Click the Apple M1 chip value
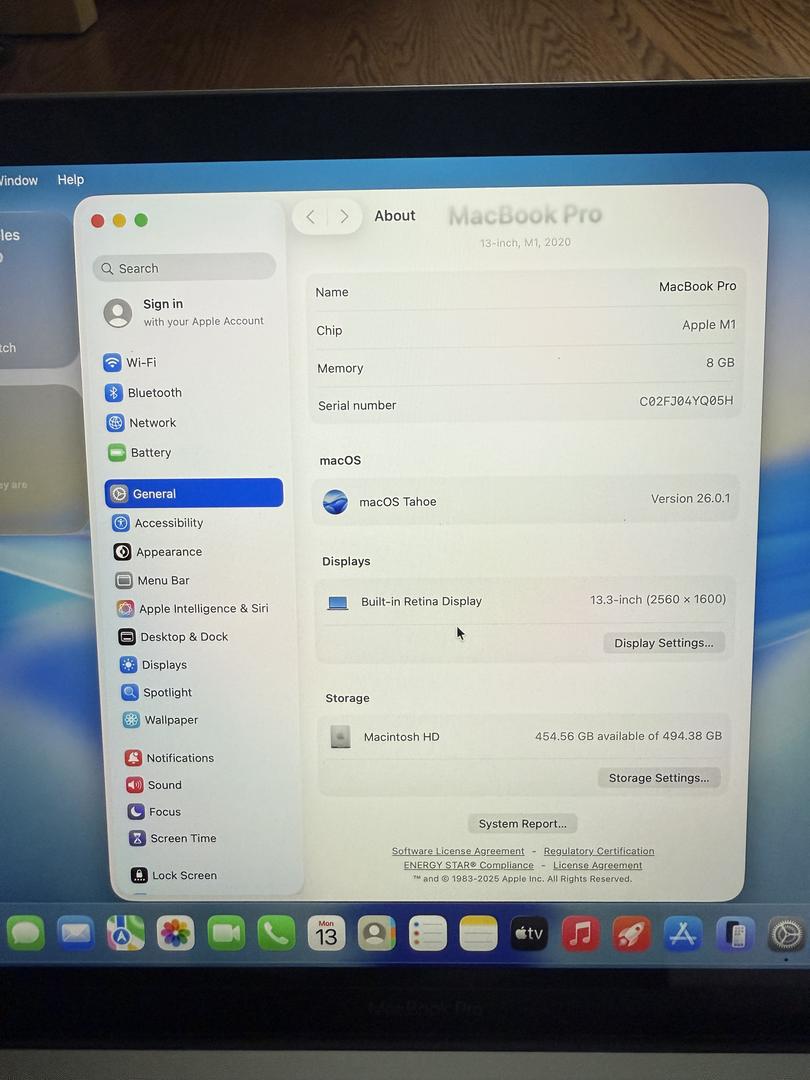 coord(709,324)
